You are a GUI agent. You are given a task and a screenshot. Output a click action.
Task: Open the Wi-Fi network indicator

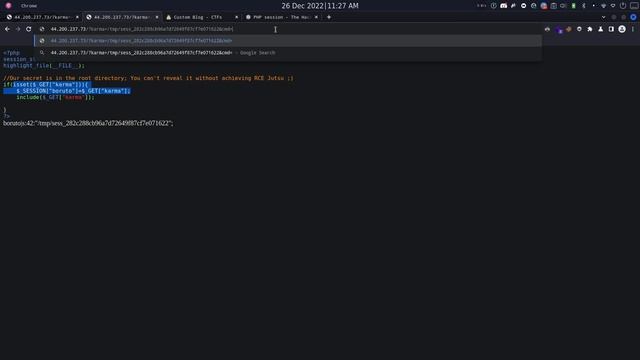click(603, 6)
